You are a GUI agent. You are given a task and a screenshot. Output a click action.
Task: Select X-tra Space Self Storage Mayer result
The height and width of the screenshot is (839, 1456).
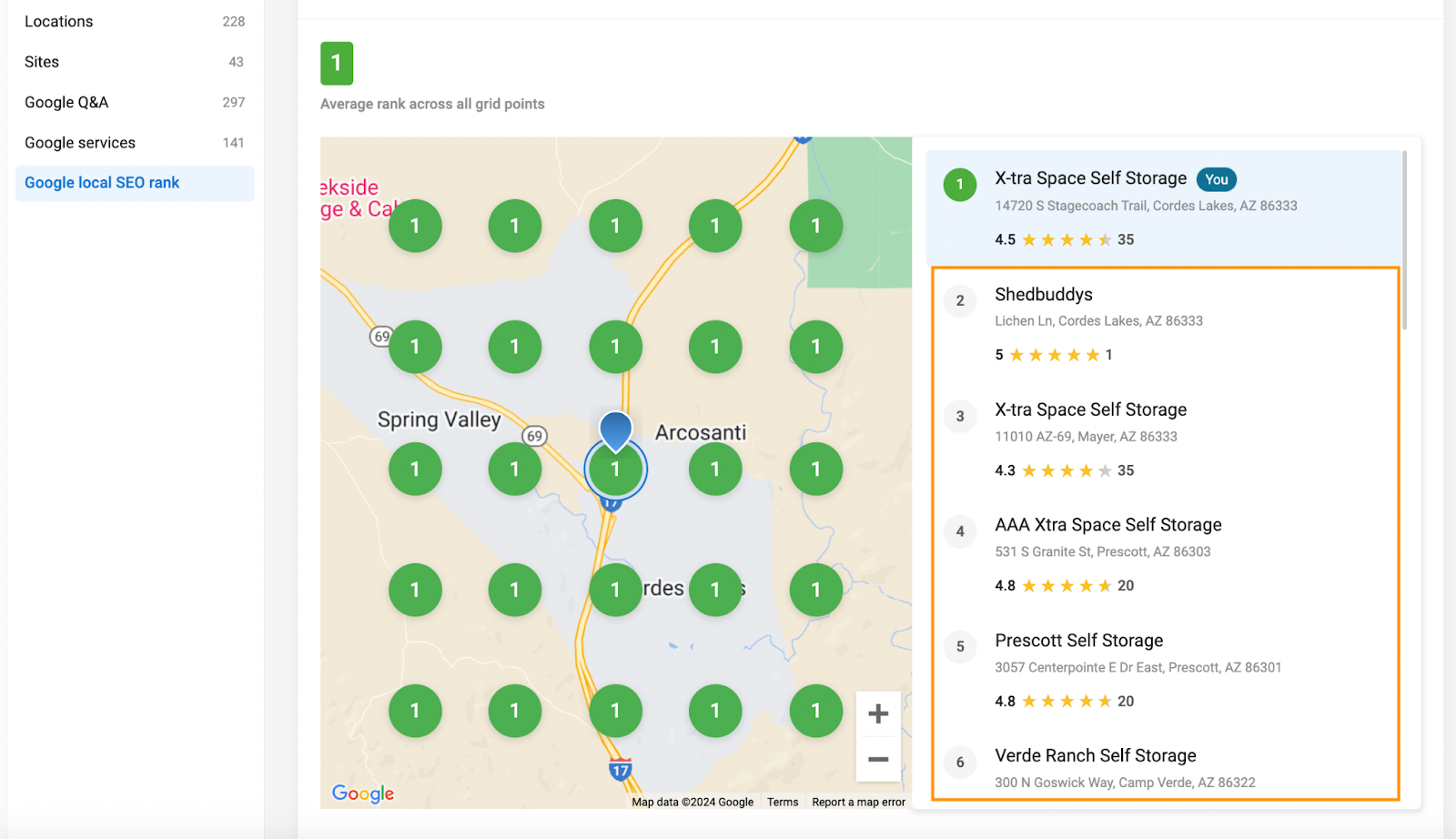point(1166,439)
